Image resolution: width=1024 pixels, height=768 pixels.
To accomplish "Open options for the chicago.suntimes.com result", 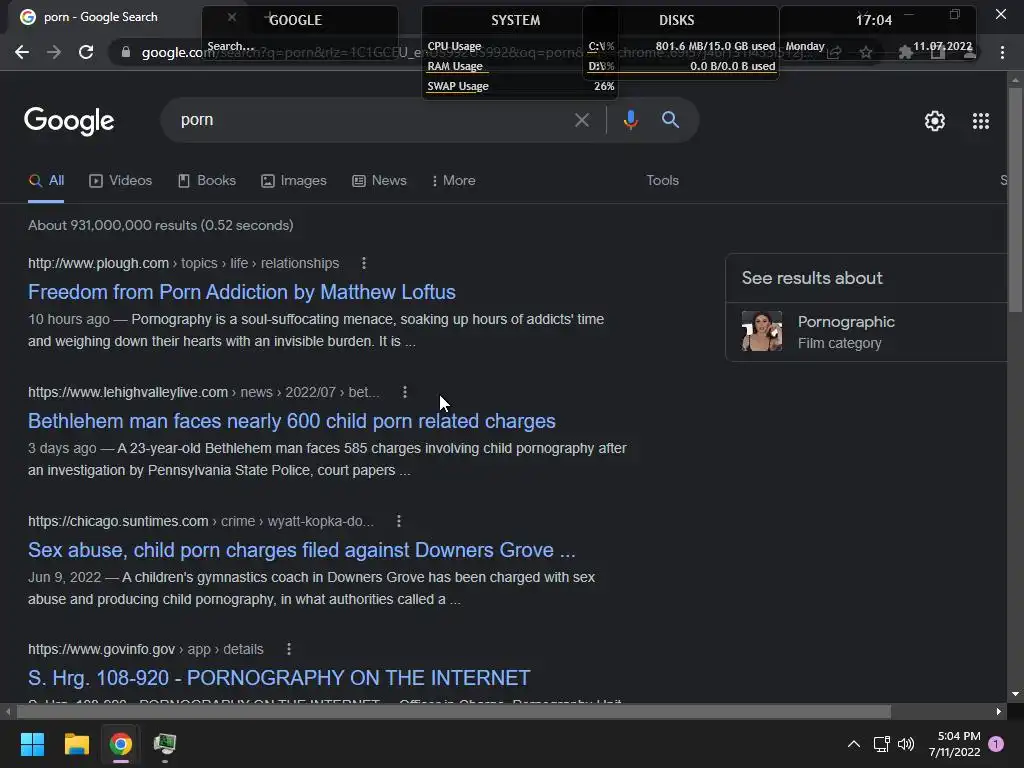I will [399, 521].
